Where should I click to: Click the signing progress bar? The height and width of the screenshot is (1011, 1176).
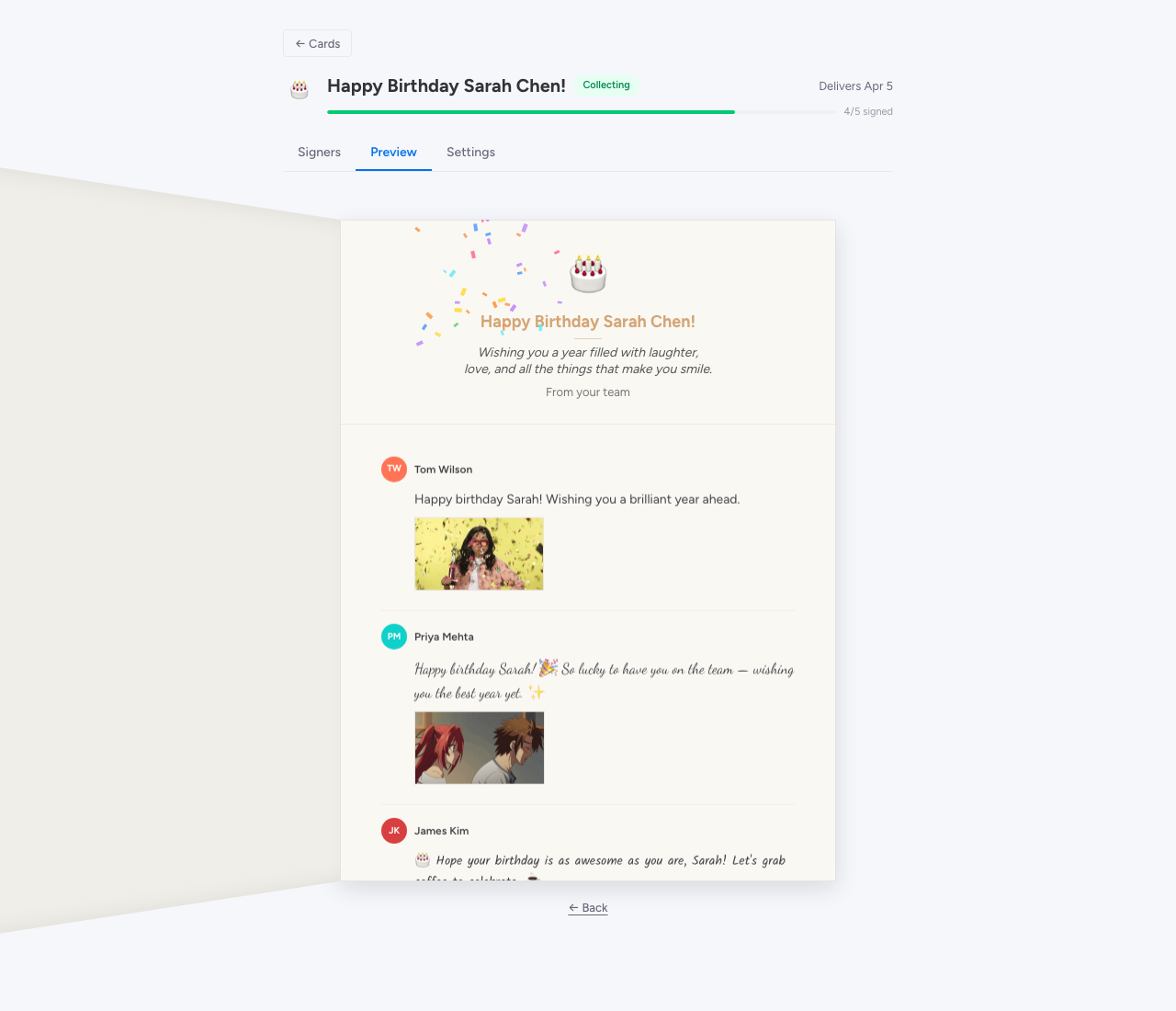582,112
